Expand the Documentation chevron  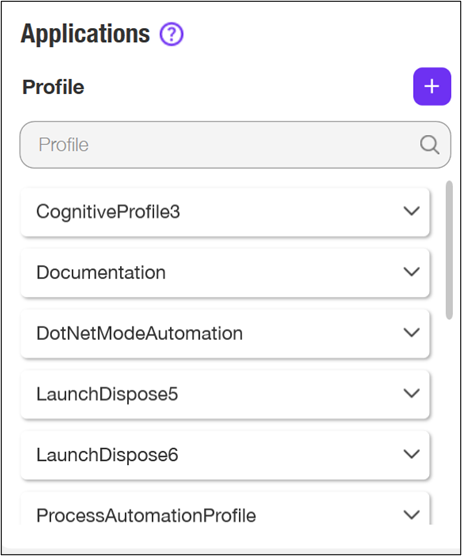click(411, 272)
